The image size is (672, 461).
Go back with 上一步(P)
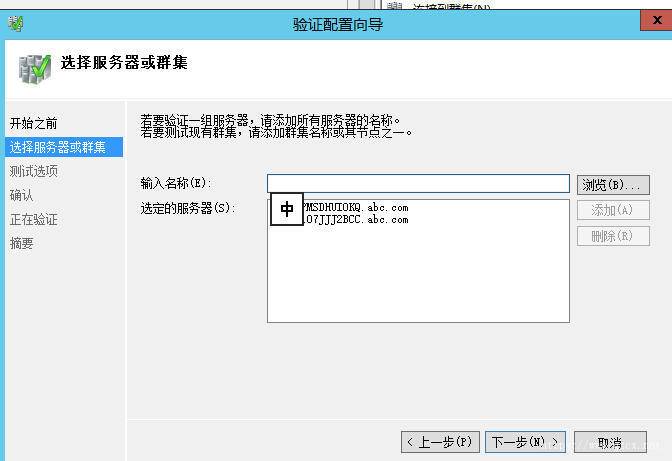440,442
